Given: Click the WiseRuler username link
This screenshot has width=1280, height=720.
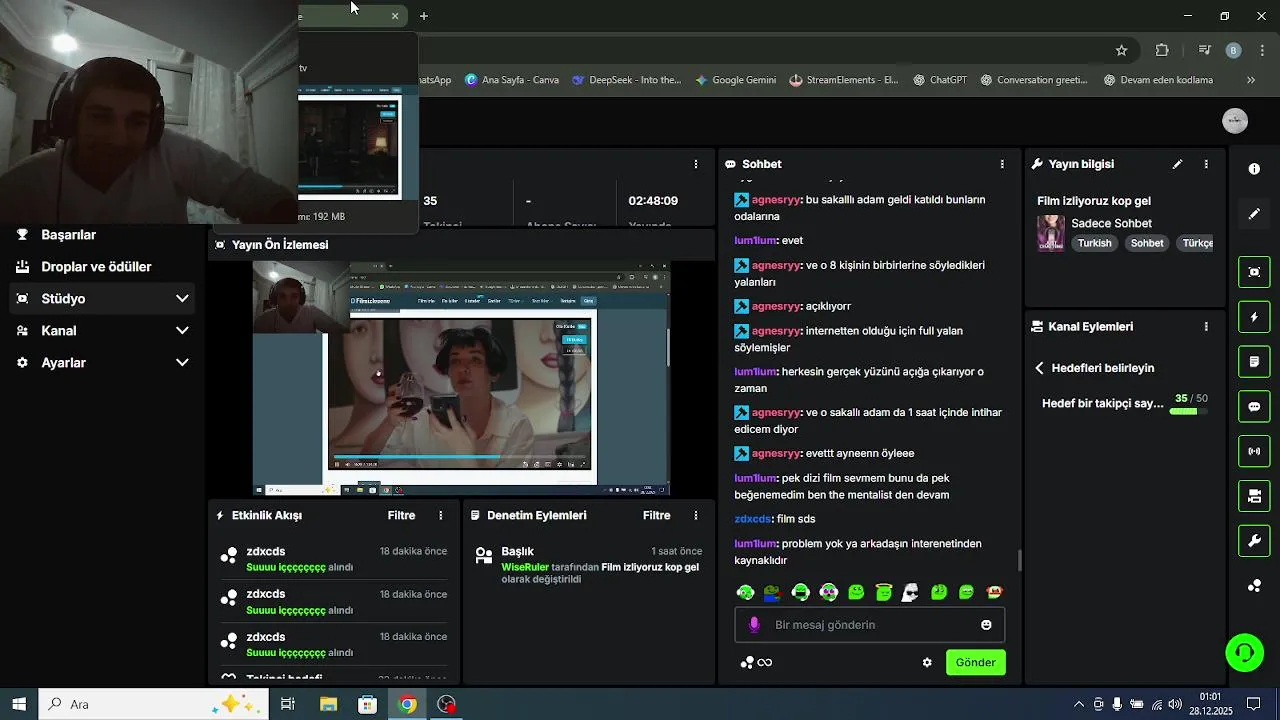Looking at the screenshot, I should (x=525, y=567).
